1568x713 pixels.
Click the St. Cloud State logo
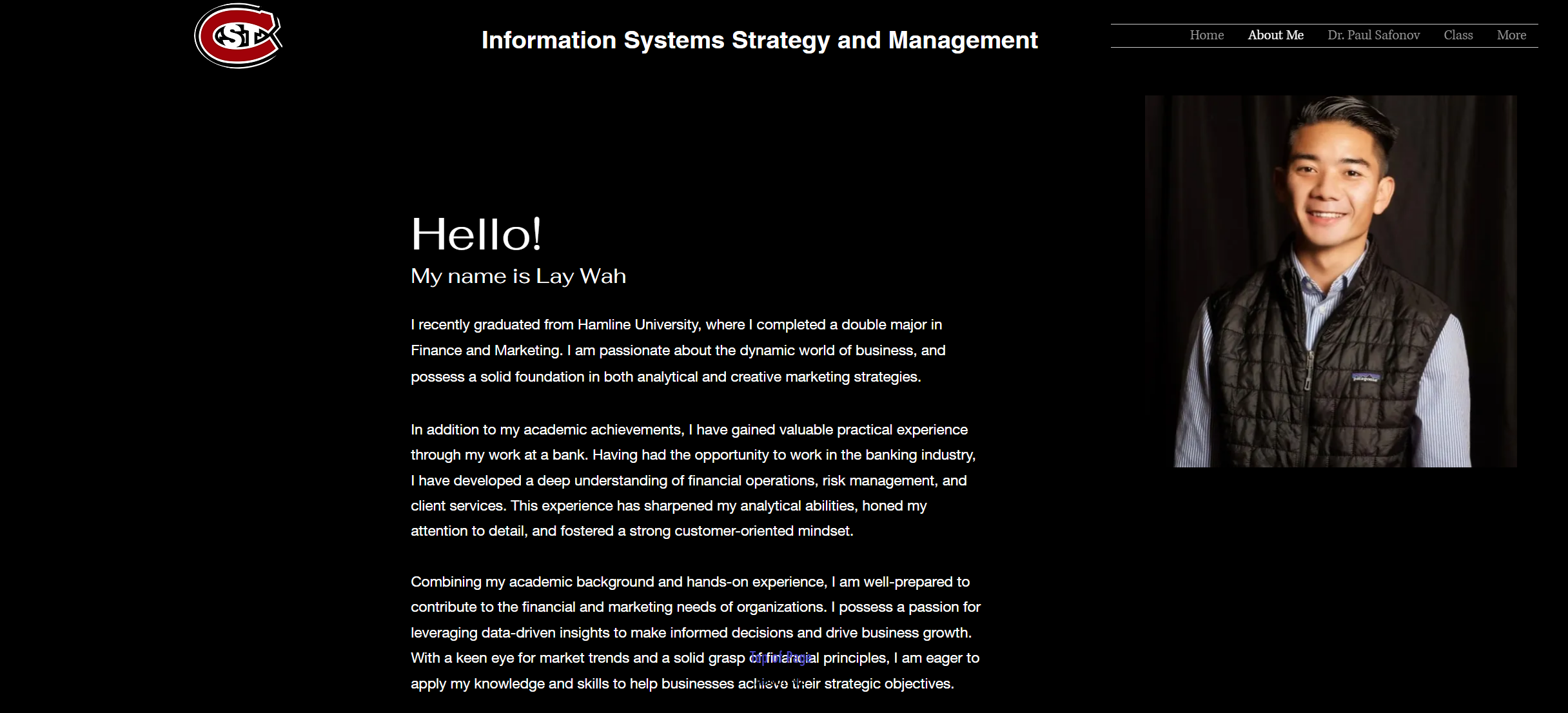tap(238, 36)
